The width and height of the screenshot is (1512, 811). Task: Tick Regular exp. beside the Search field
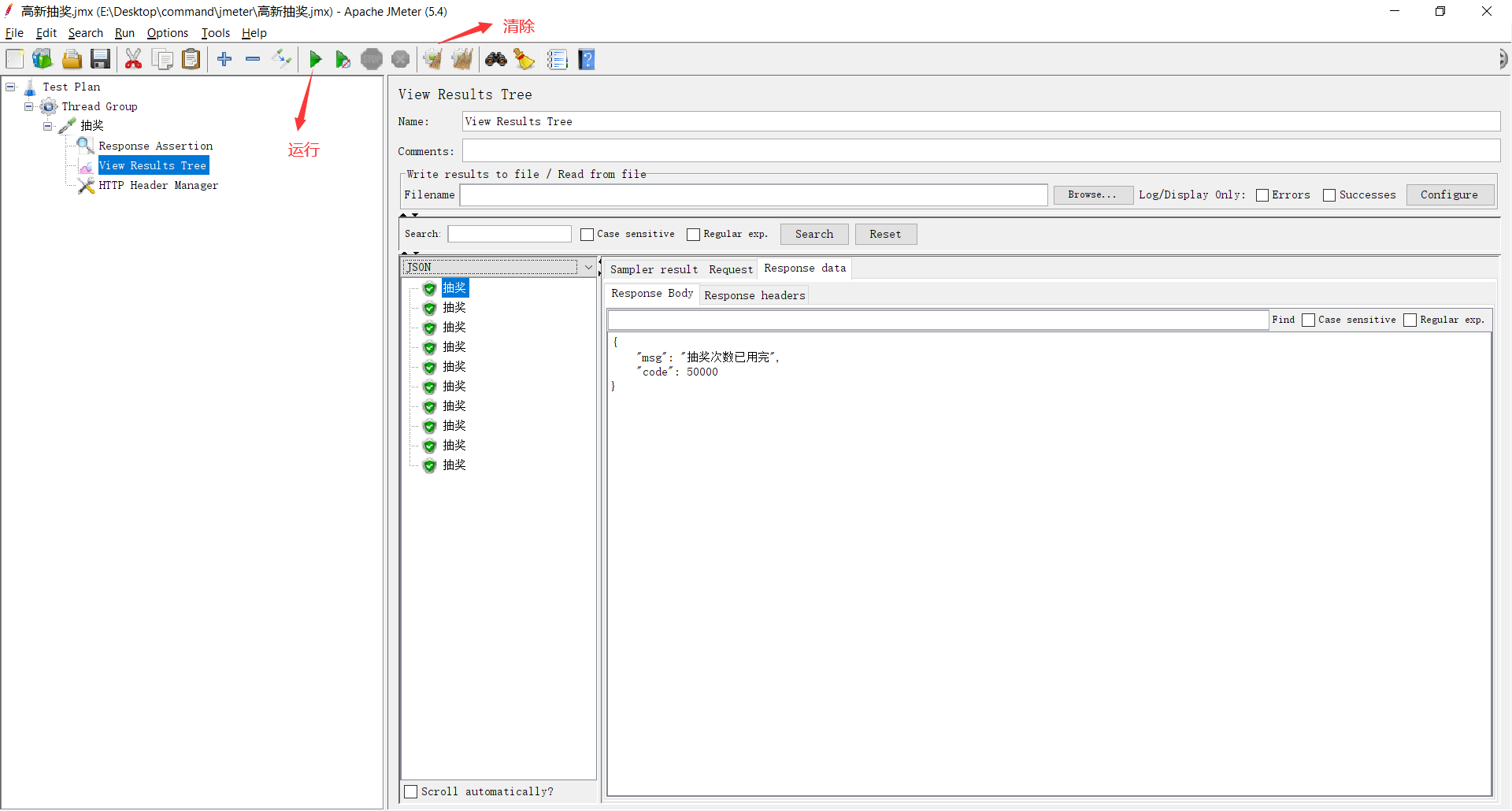point(693,235)
